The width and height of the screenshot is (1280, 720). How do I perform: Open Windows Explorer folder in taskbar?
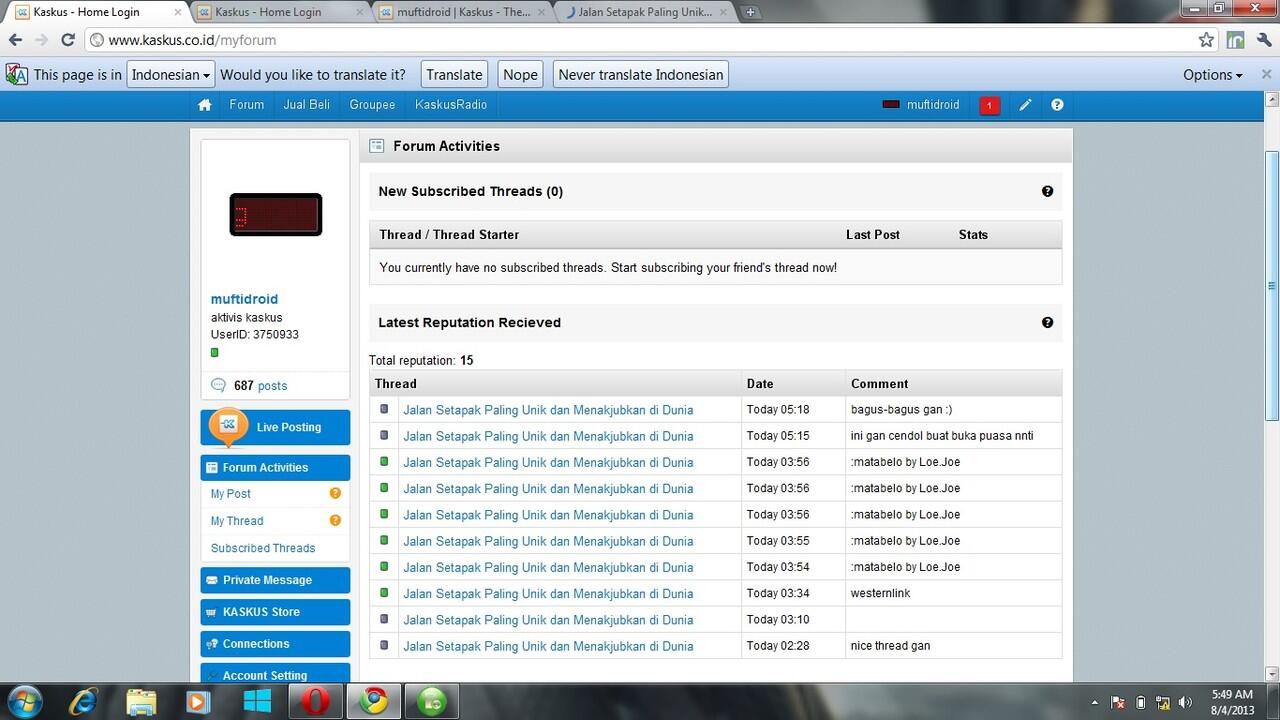pyautogui.click(x=141, y=701)
